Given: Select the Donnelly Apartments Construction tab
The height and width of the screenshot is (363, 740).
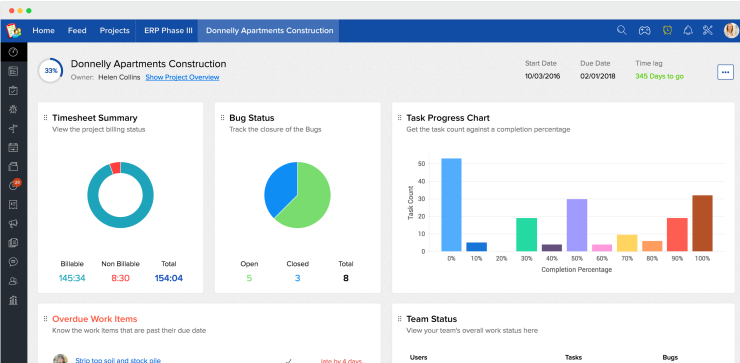Looking at the screenshot, I should [269, 31].
